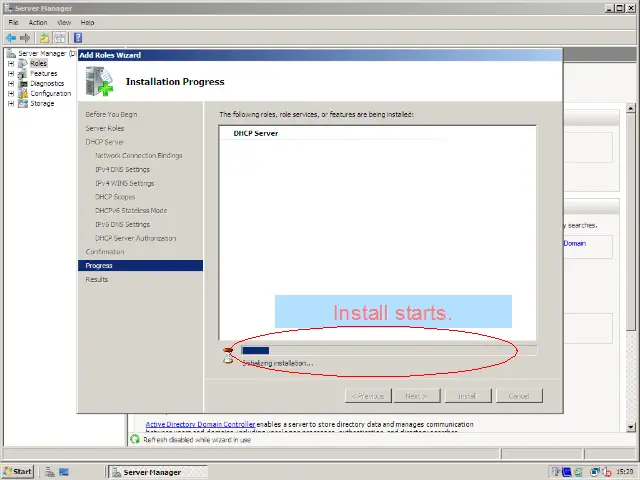
Task: Click the DHCP Server Authorization step
Action: [136, 238]
